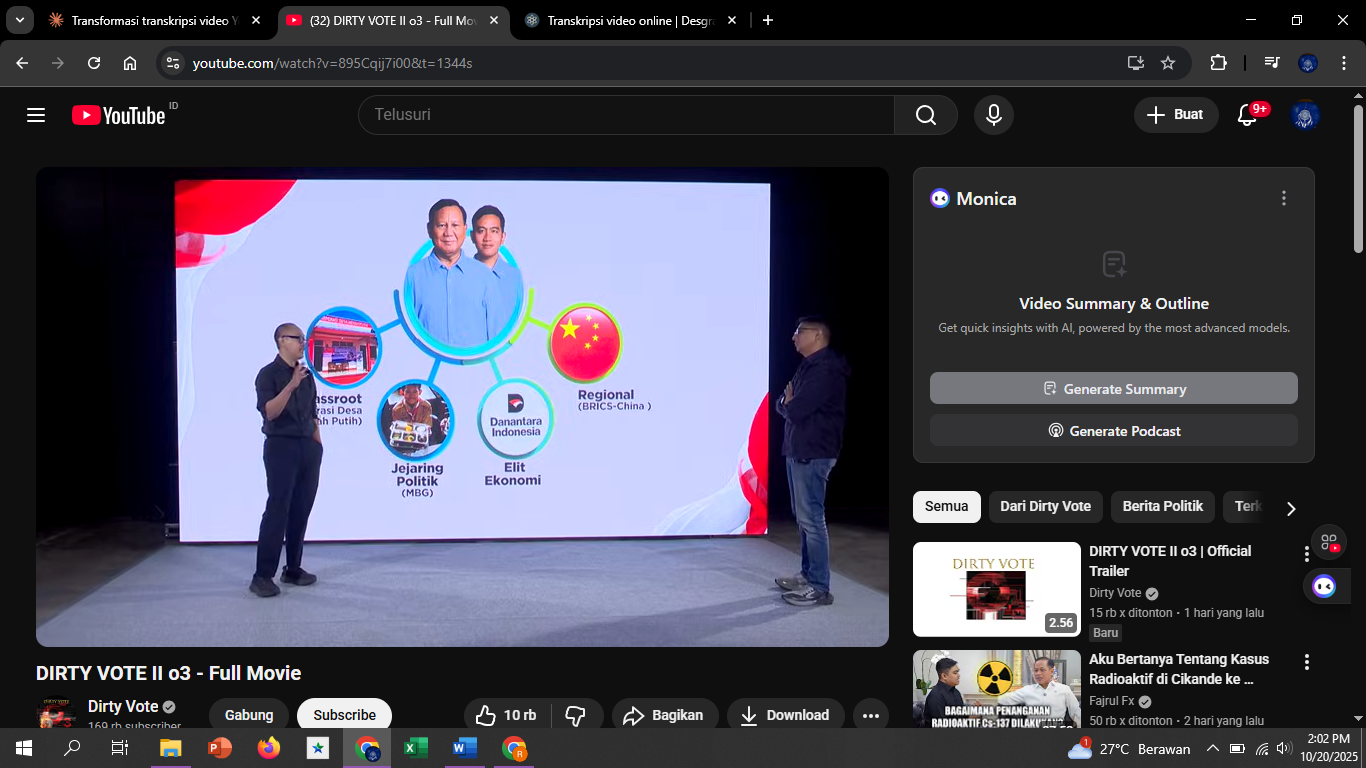Screen dimensions: 1366x768
Task: Open options for Aku Bertanya video
Action: coord(1306,662)
